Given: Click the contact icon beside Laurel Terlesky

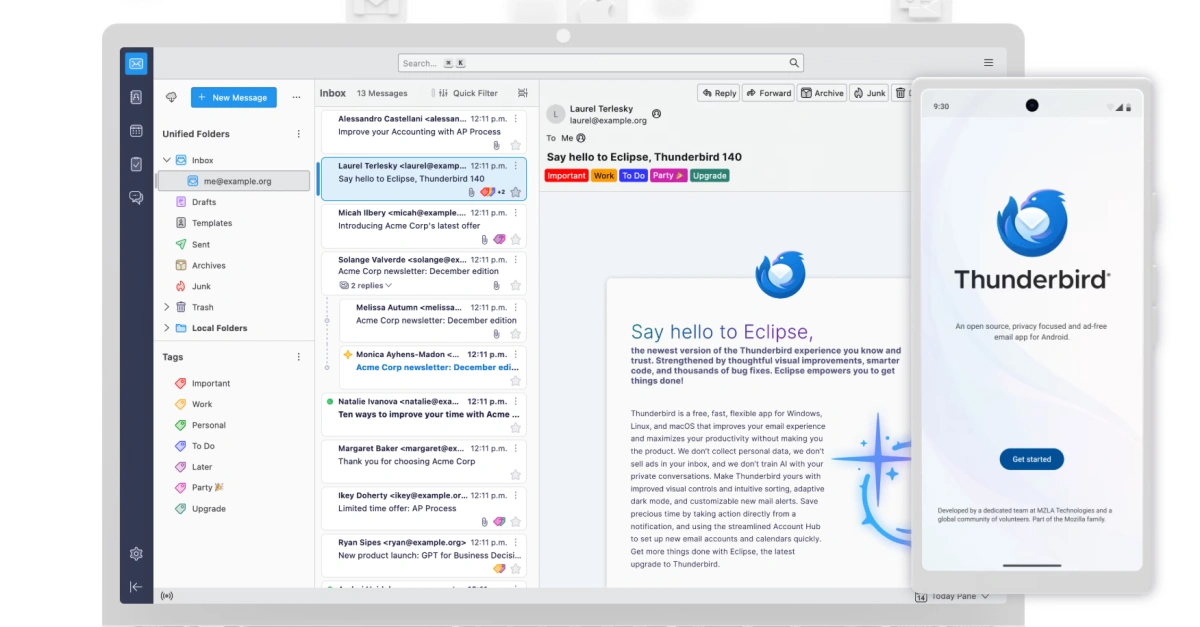Looking at the screenshot, I should pos(656,114).
